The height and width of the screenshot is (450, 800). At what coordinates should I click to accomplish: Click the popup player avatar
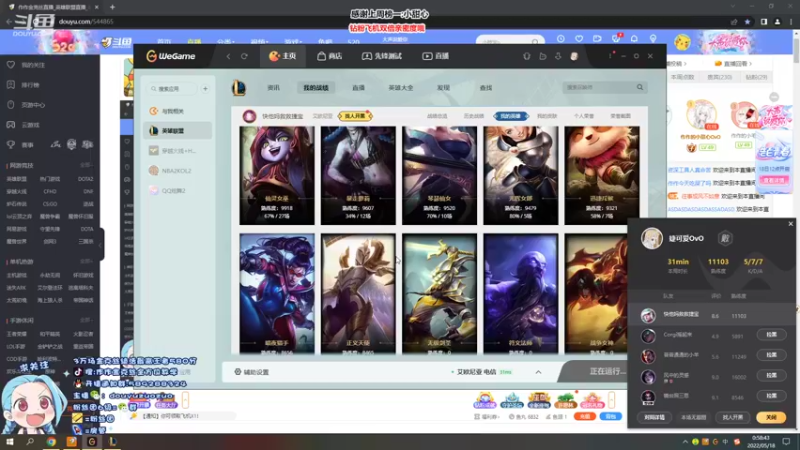pos(652,238)
